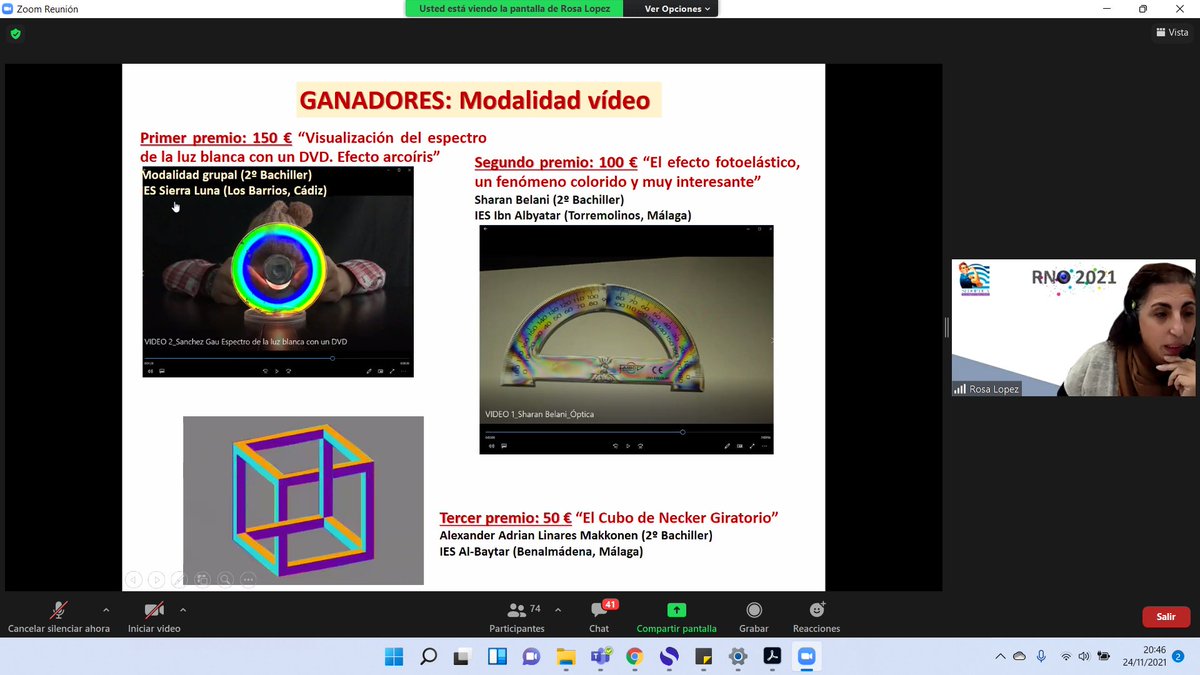Click the green encryption shield icon
Screen dimensions: 1200x675
tap(15, 33)
